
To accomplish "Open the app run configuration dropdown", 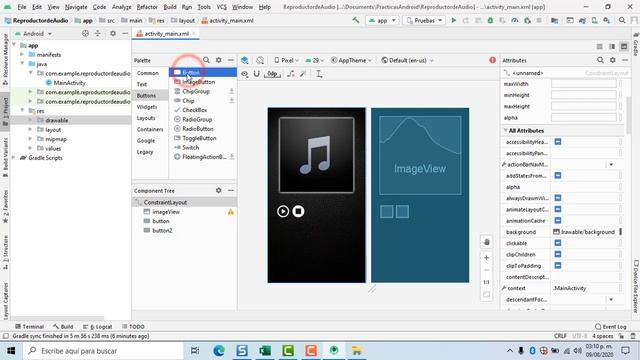I will 382,20.
